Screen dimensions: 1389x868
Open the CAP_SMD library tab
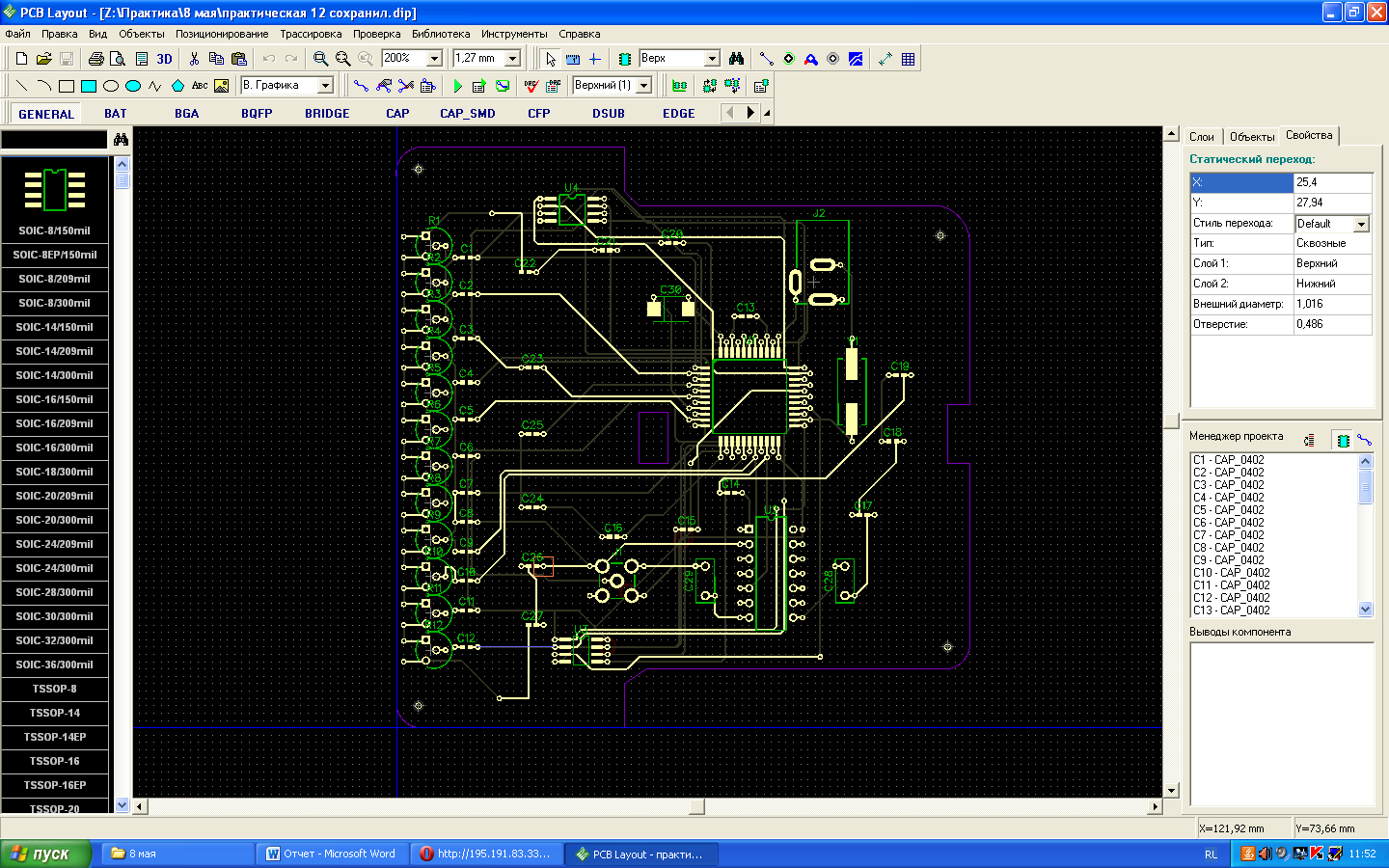(x=468, y=113)
